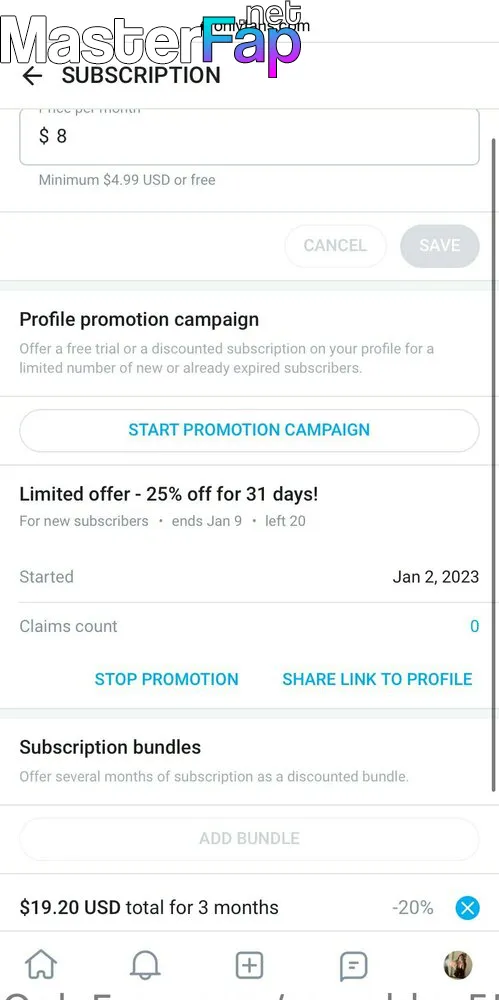Share link to profile
This screenshot has width=499, height=1000.
point(377,679)
